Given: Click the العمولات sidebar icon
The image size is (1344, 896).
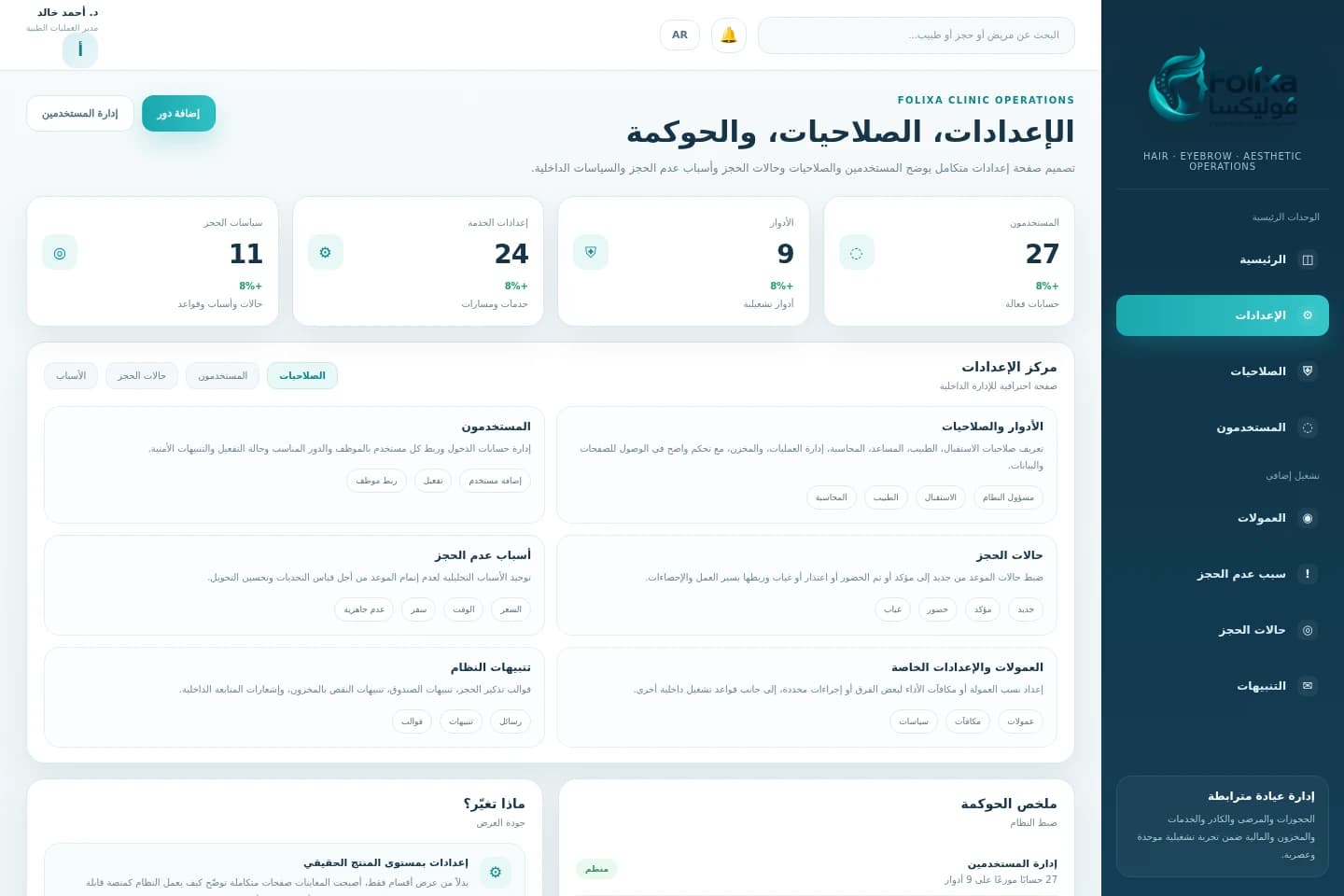Looking at the screenshot, I should click(1308, 518).
